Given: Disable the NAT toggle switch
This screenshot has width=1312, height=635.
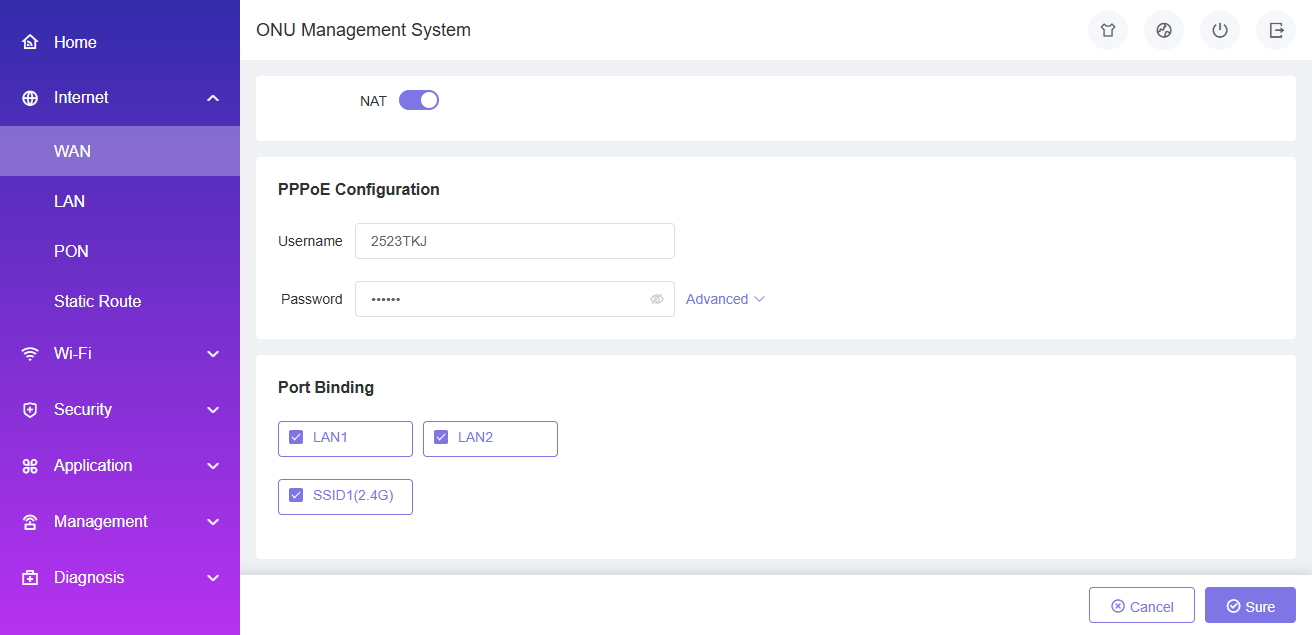Looking at the screenshot, I should pyautogui.click(x=419, y=100).
